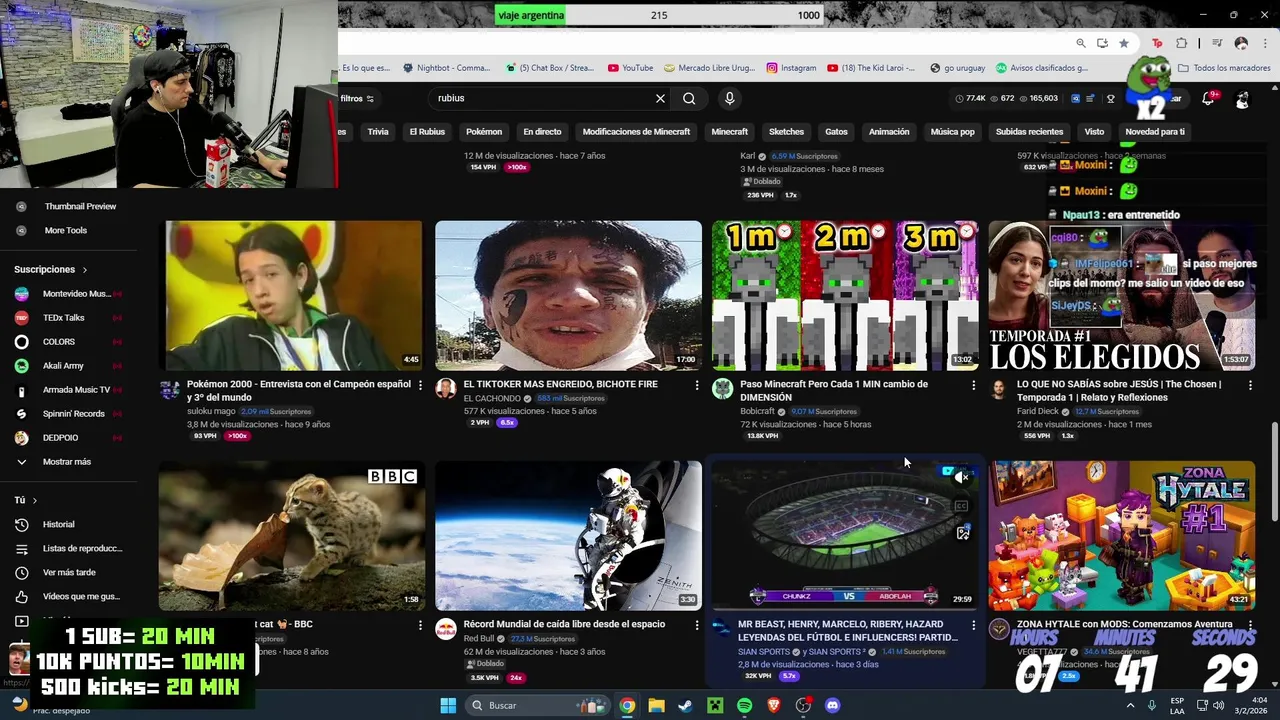Expand Mostrar más subscriptions

(66, 462)
